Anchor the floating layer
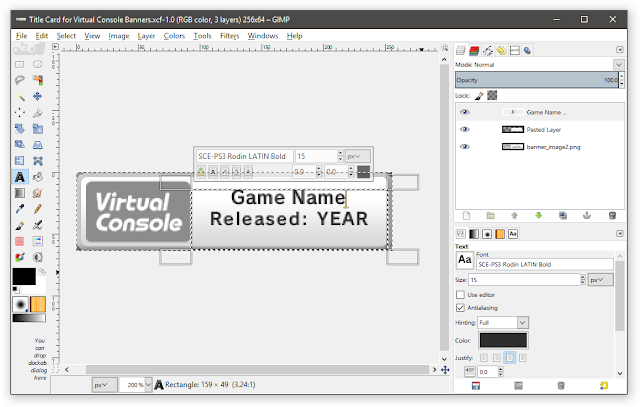This screenshot has height=407, width=640. pos(587,216)
